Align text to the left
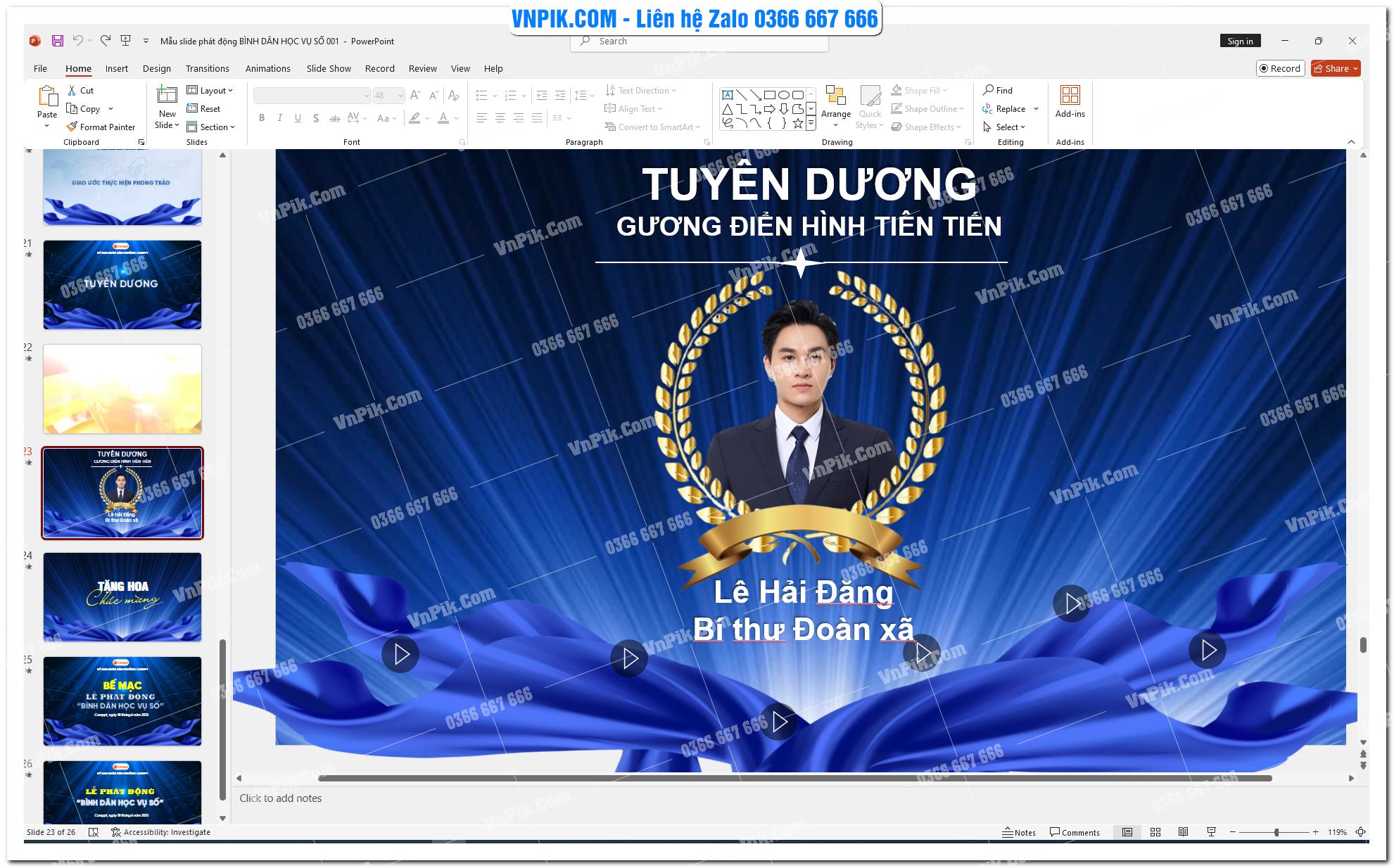The height and width of the screenshot is (868, 1394). click(x=481, y=117)
